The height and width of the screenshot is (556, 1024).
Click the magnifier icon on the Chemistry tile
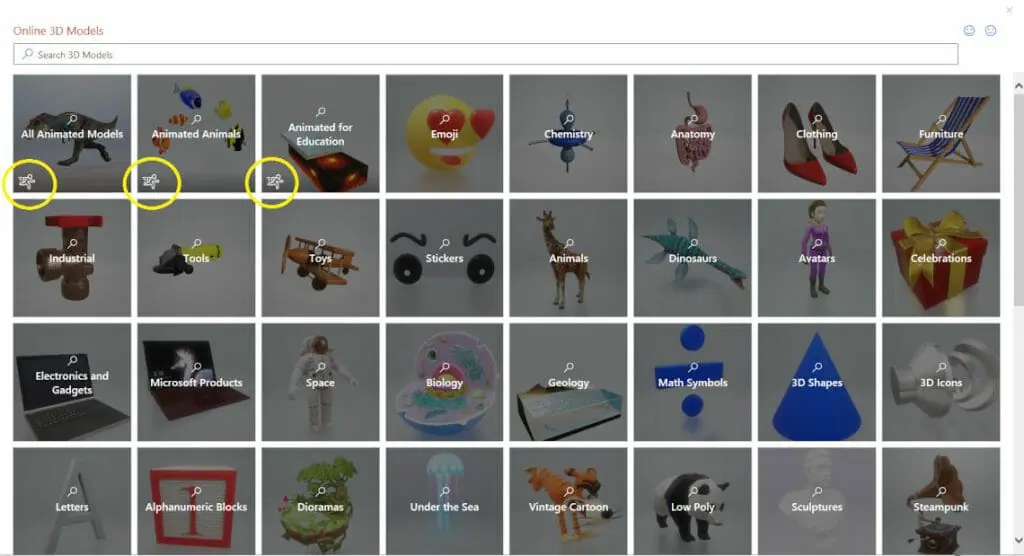pyautogui.click(x=569, y=119)
